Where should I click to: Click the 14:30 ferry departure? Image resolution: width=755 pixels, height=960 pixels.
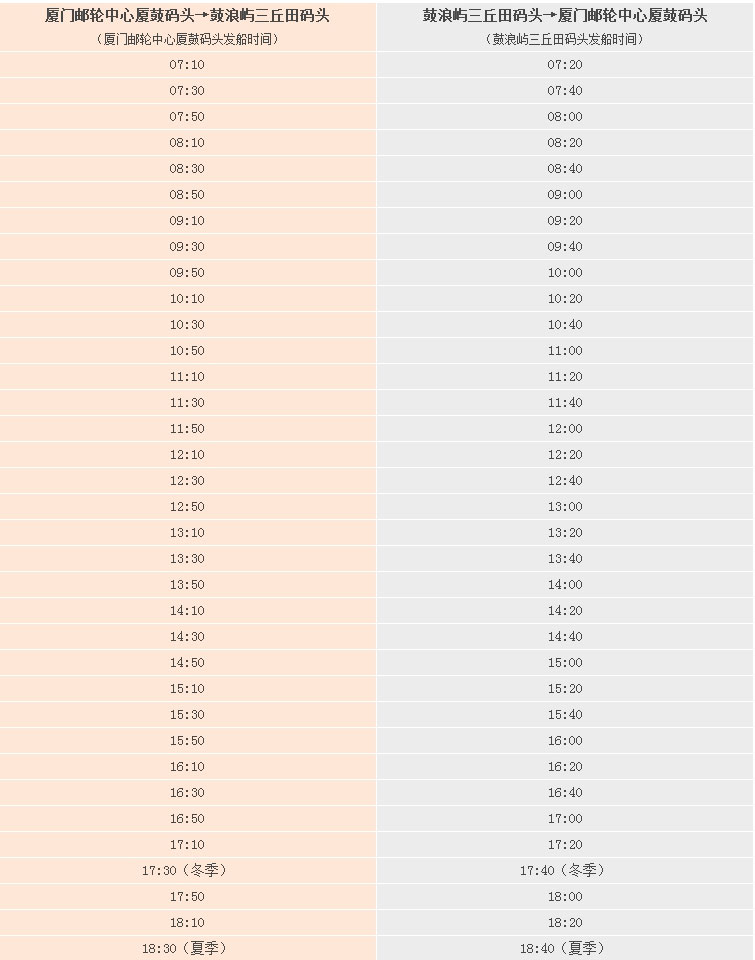coord(187,637)
